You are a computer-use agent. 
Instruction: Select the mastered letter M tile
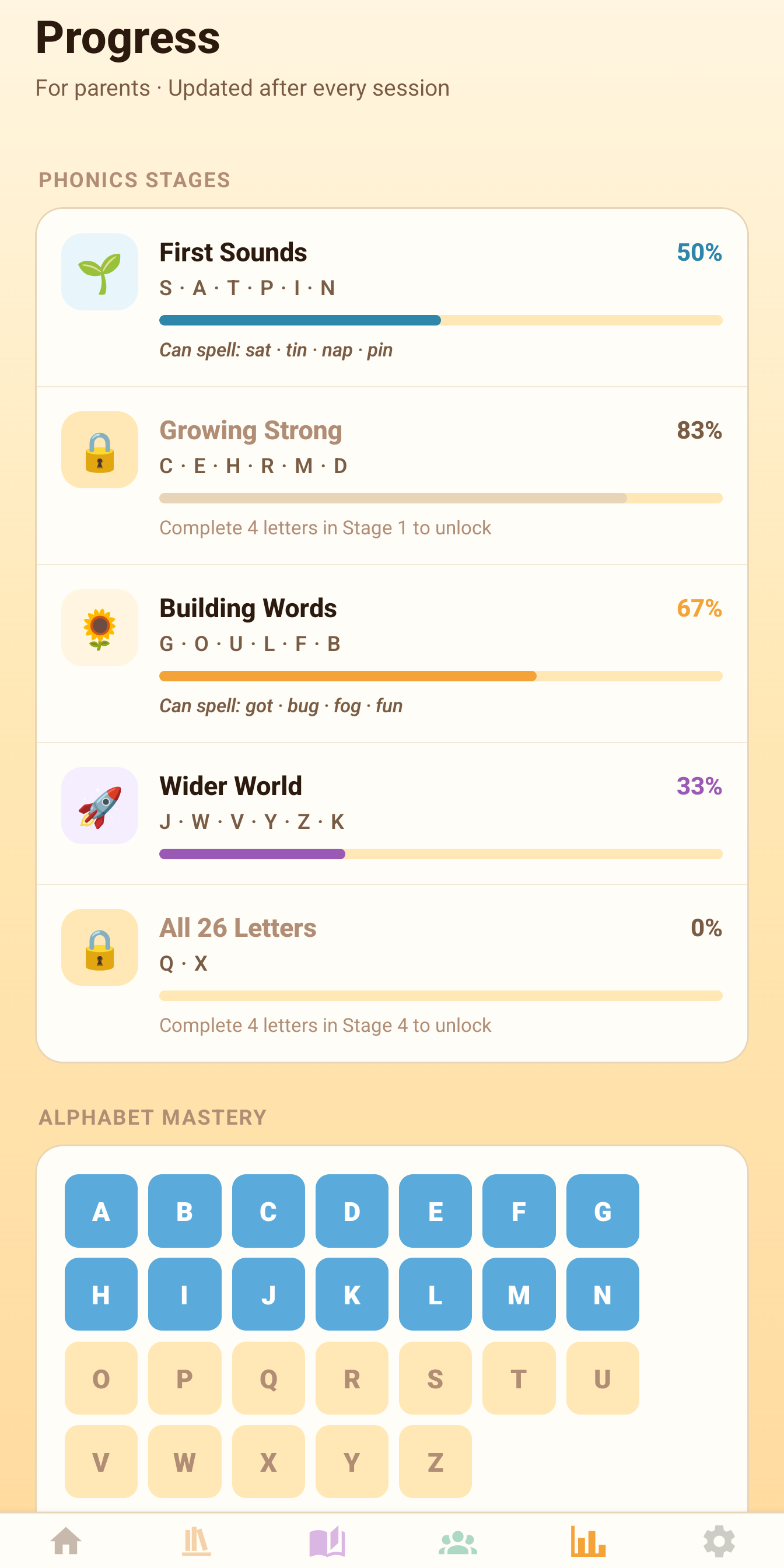[519, 1294]
